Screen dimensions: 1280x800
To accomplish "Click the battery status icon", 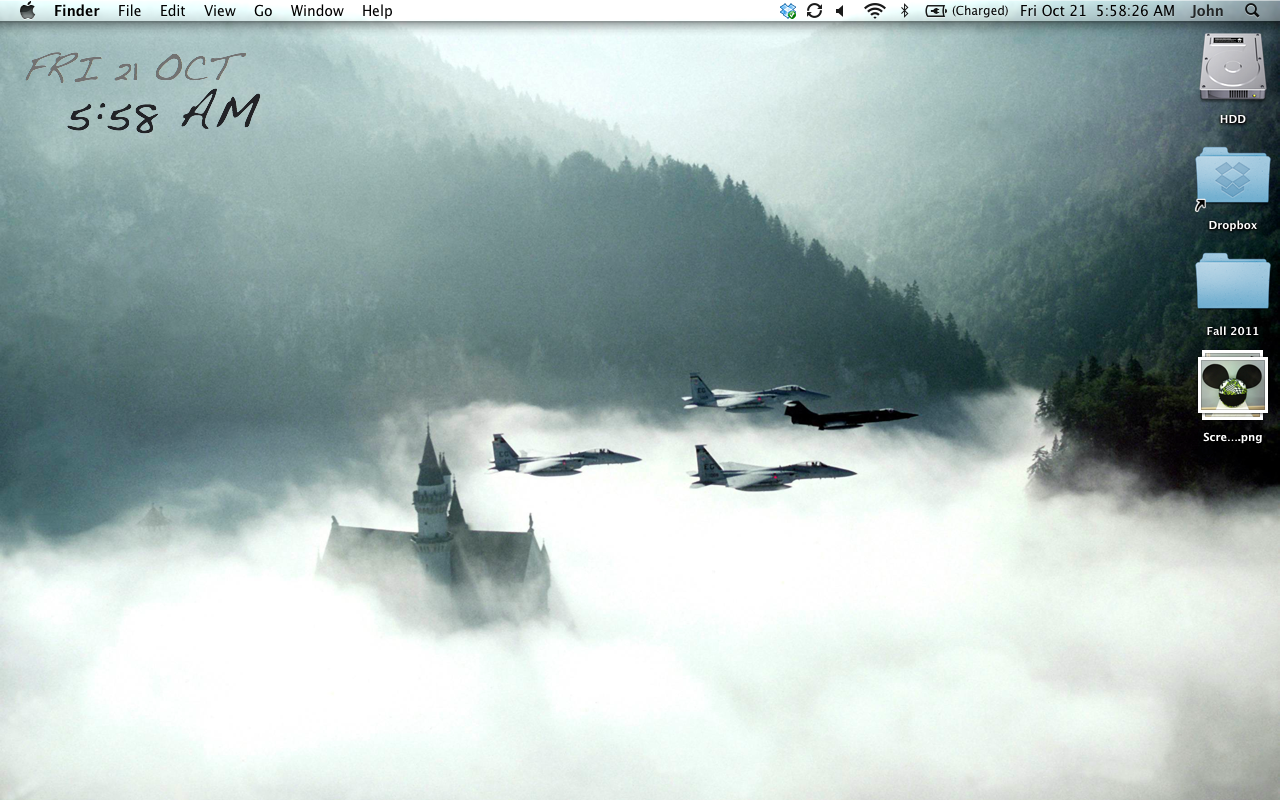I will [936, 11].
